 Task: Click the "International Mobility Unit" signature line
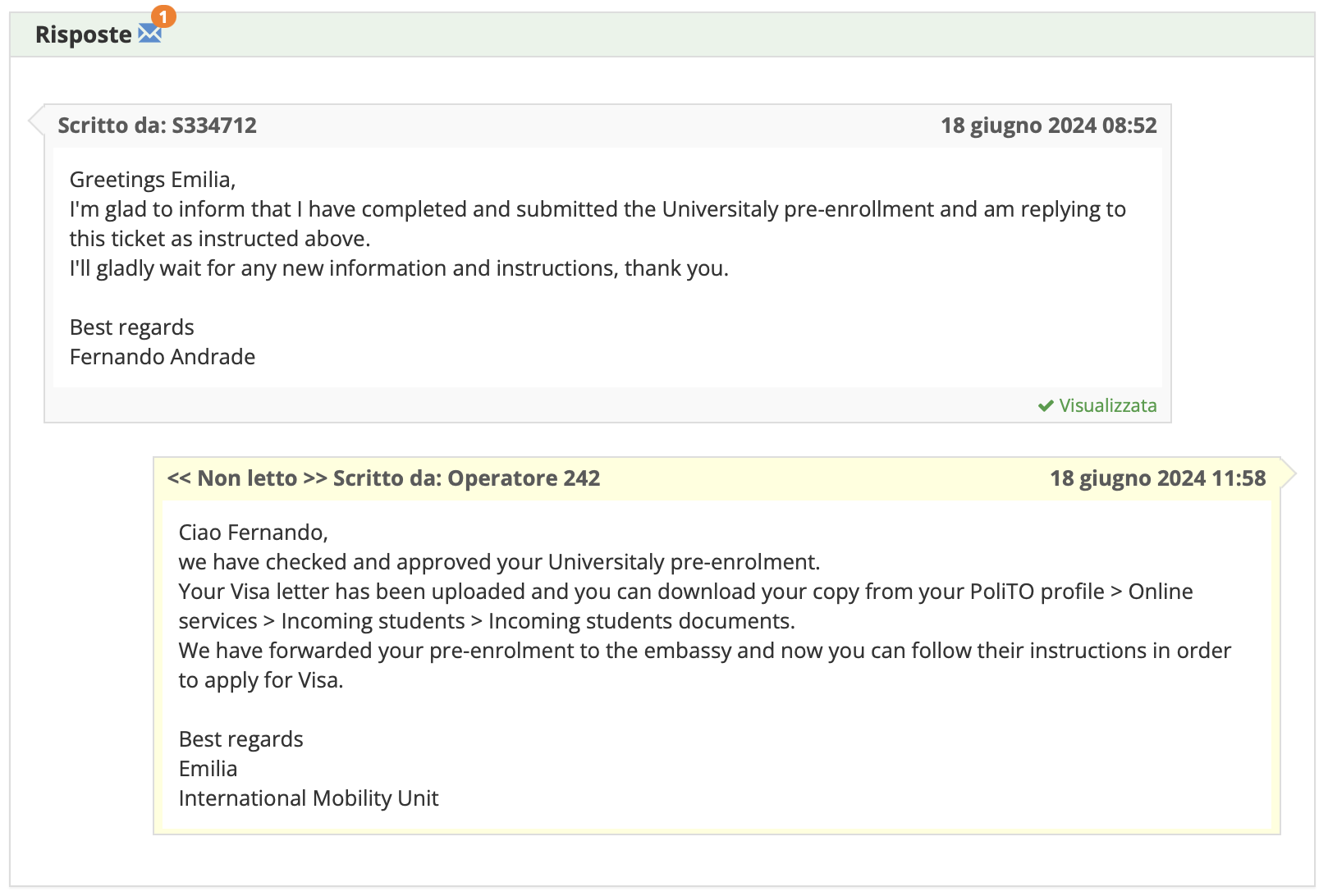(x=309, y=798)
